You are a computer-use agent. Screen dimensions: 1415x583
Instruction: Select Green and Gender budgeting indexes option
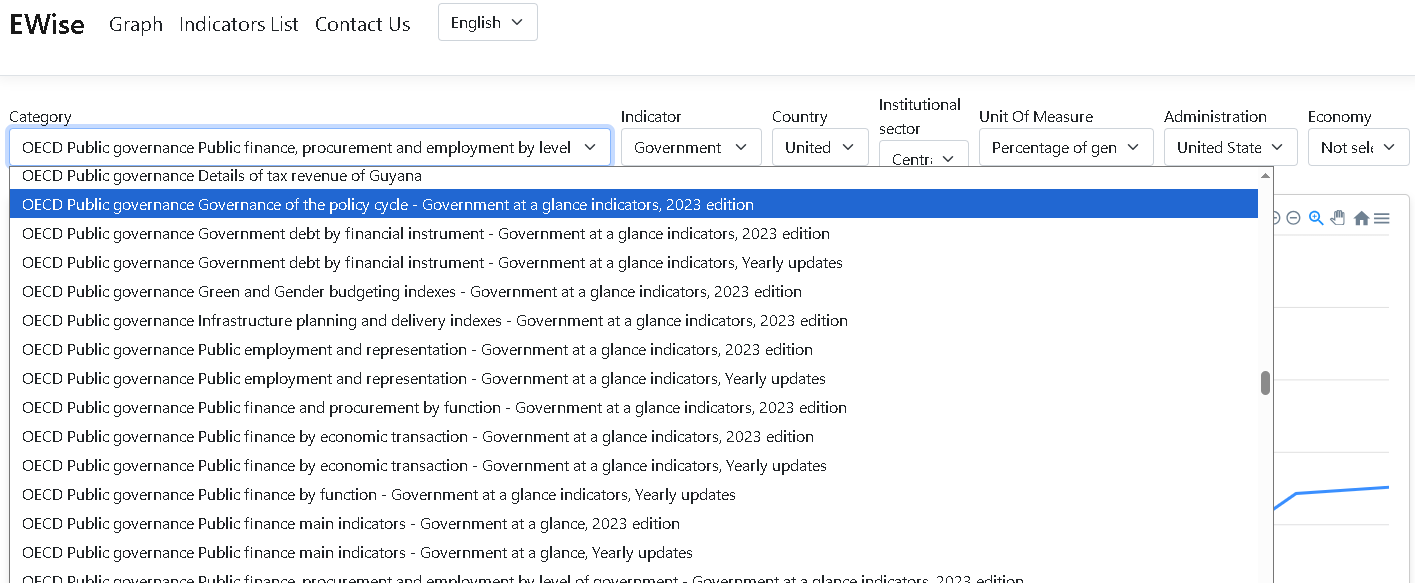(634, 291)
